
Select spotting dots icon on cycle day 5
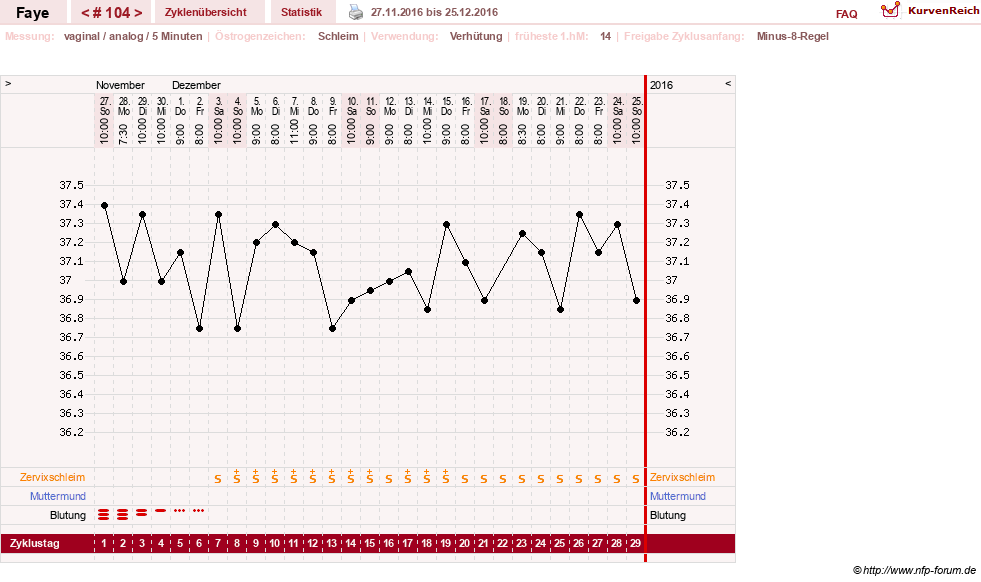click(x=180, y=511)
